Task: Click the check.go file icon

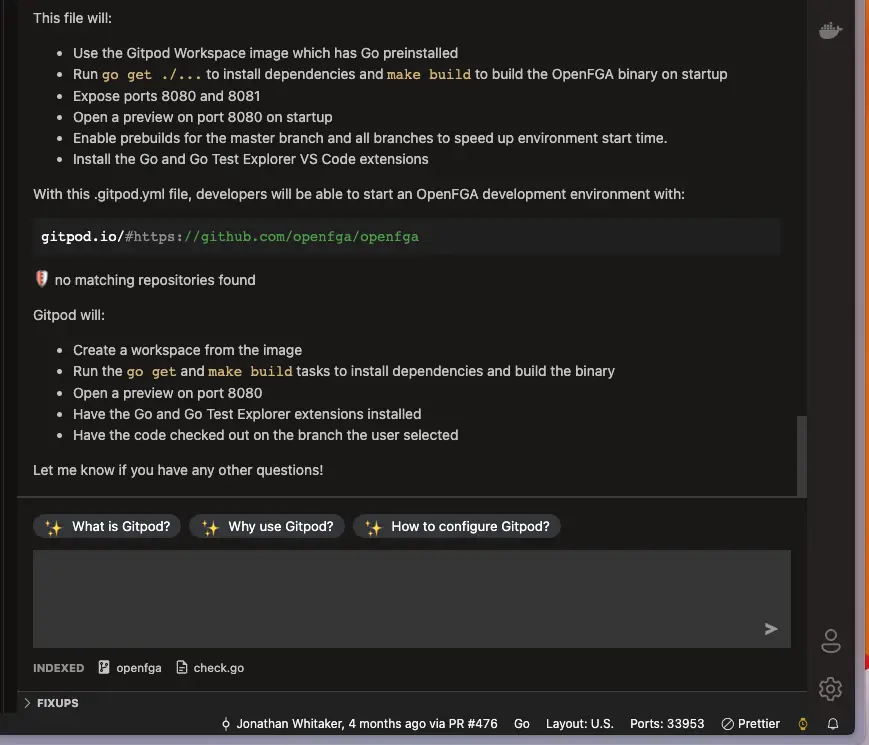Action: coord(181,667)
